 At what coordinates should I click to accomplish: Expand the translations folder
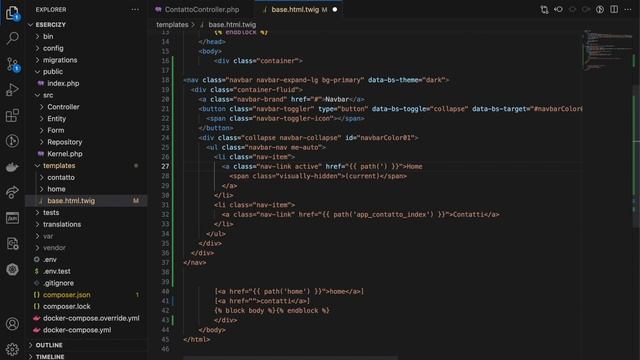point(62,224)
